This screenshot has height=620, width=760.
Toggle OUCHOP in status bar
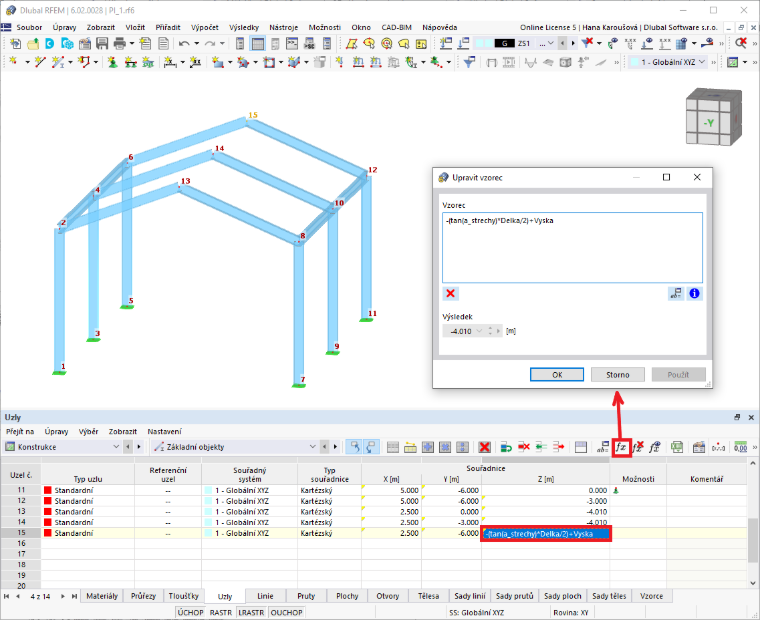click(286, 613)
